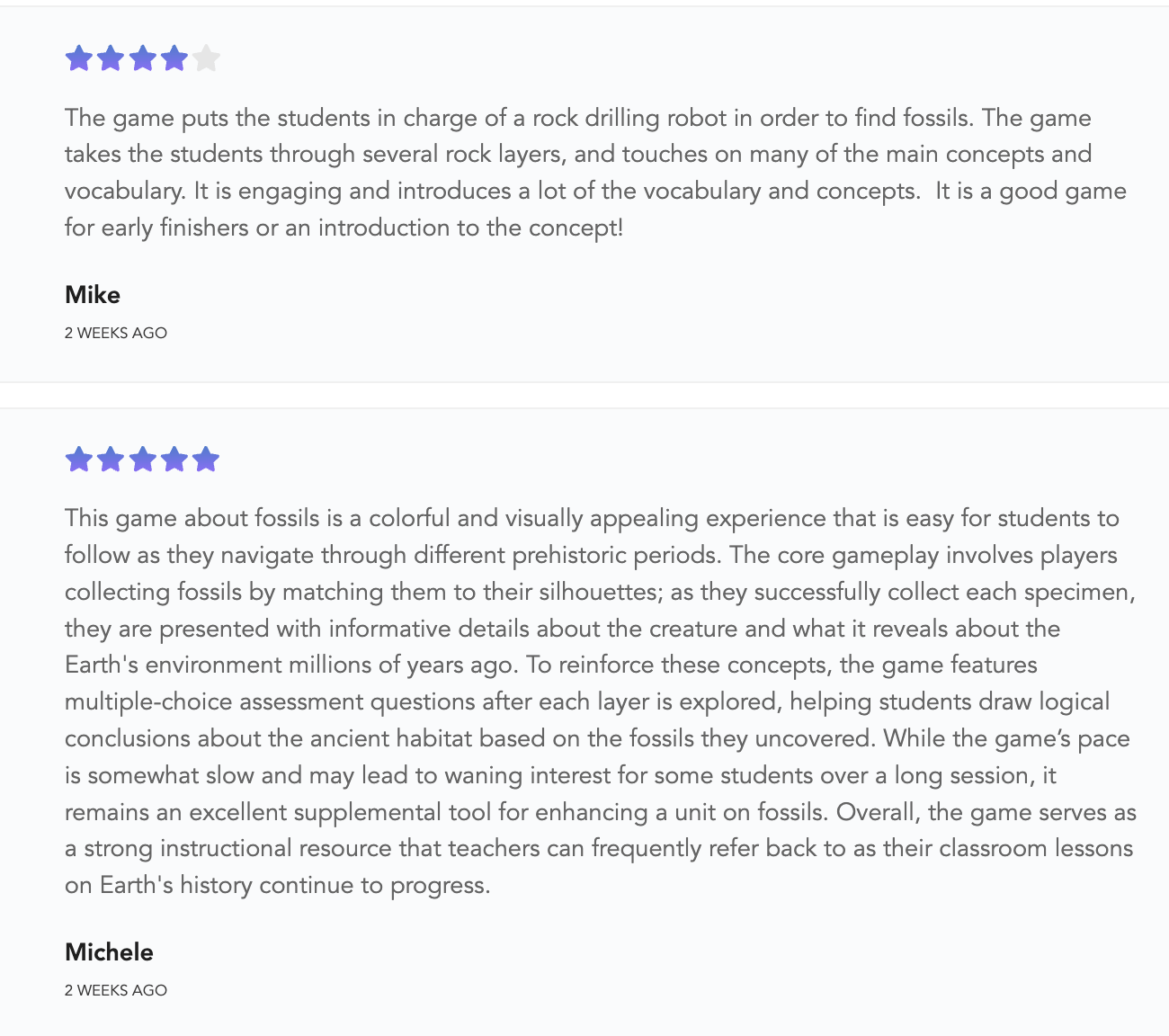Click the empty fifth star in Mike's rating
This screenshot has height=1036, width=1169.
click(x=206, y=58)
